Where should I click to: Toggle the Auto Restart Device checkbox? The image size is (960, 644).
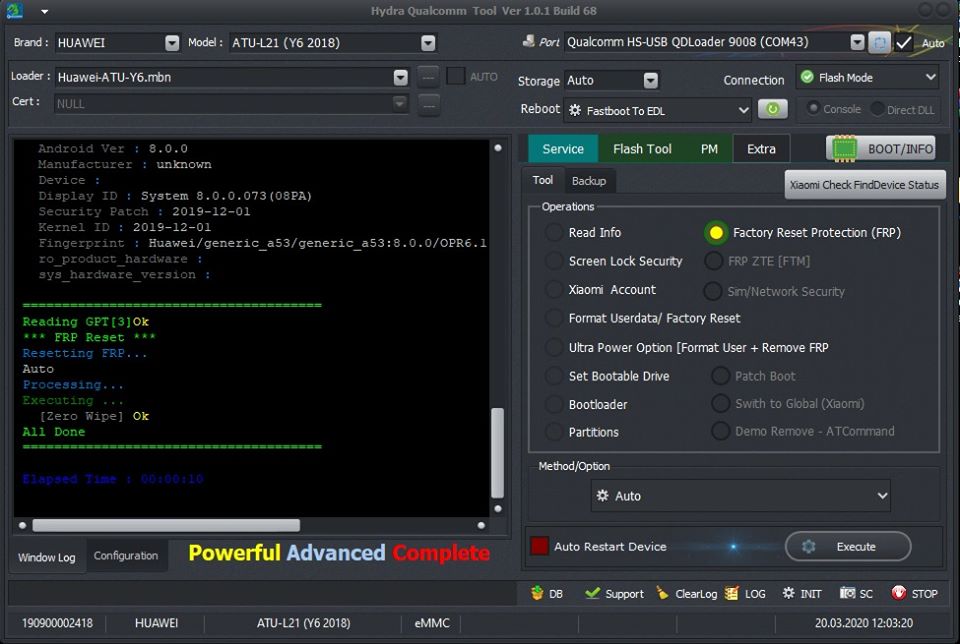click(x=539, y=546)
